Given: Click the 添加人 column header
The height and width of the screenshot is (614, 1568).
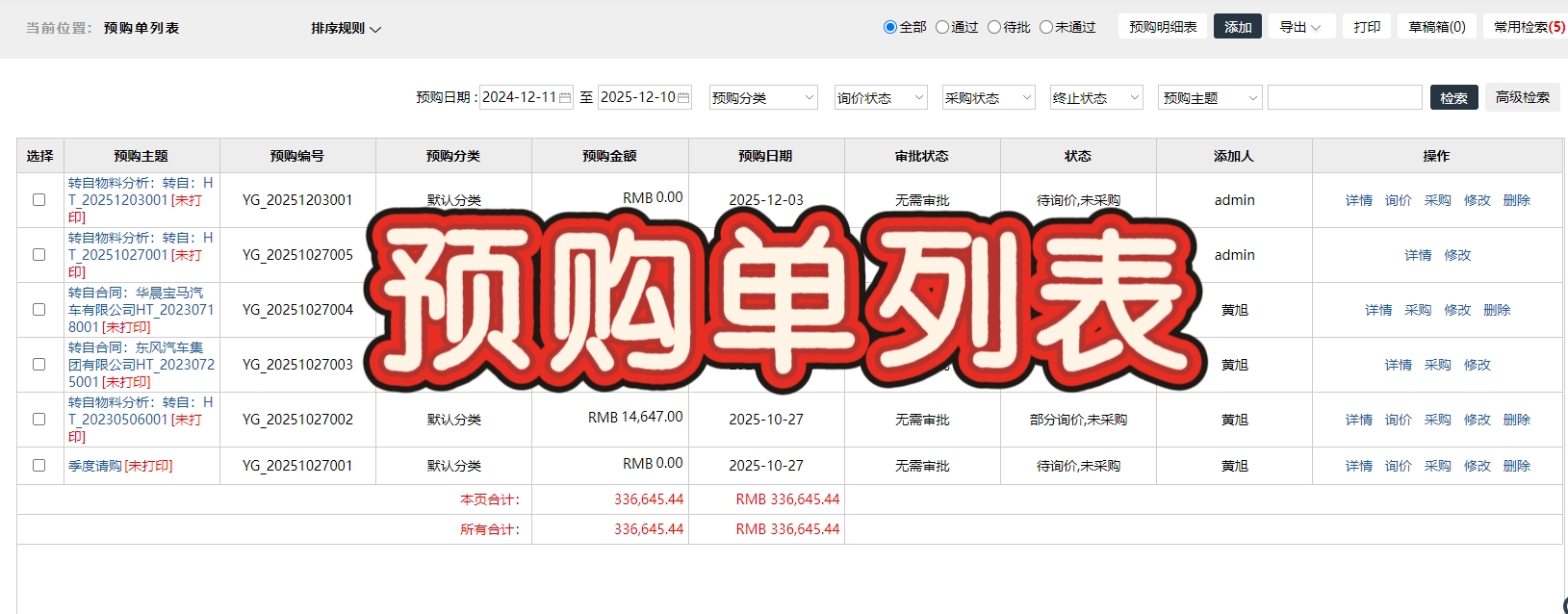Looking at the screenshot, I should pos(1234,156).
